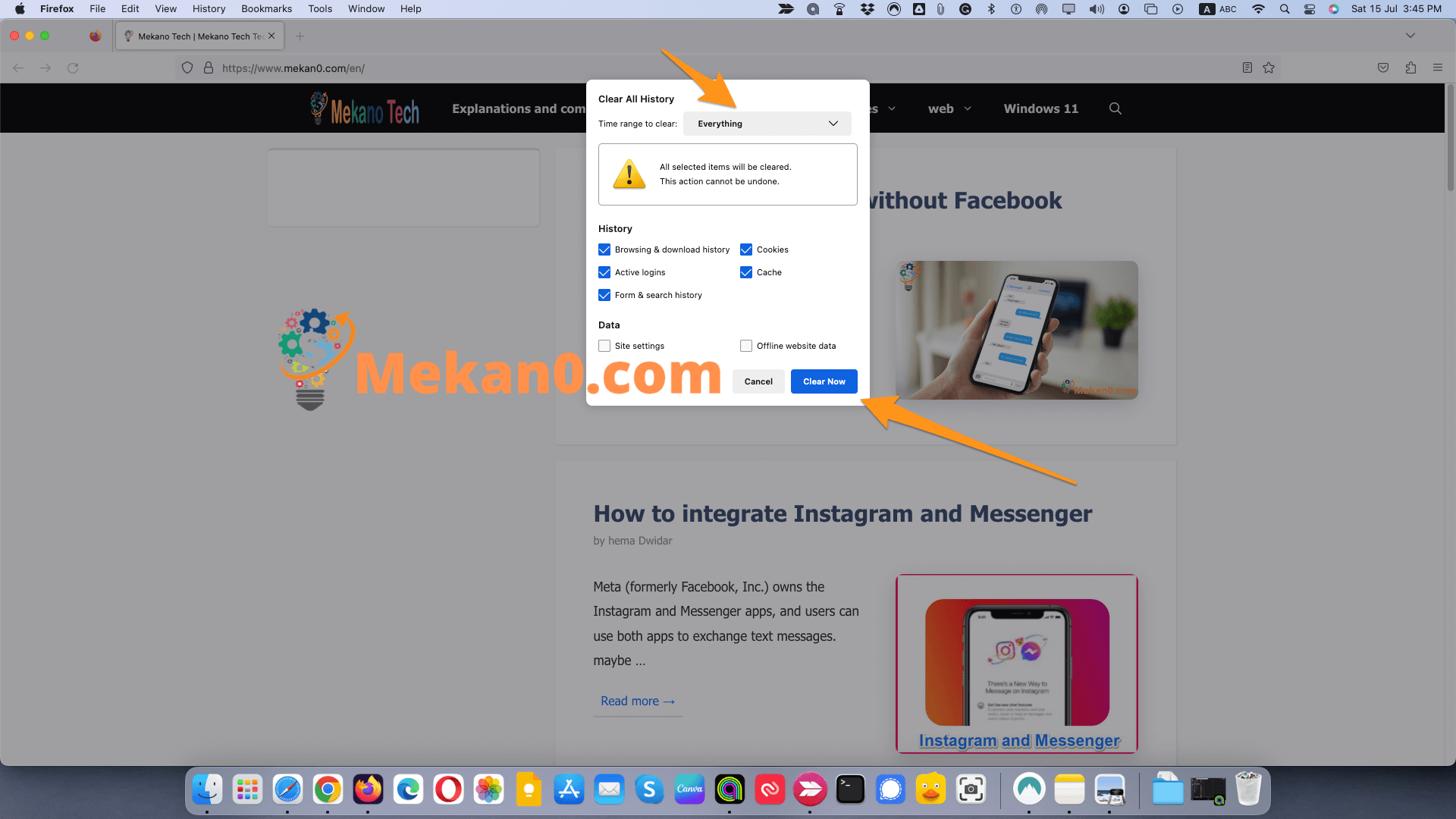Expand the Time range to clear dropdown

769,123
